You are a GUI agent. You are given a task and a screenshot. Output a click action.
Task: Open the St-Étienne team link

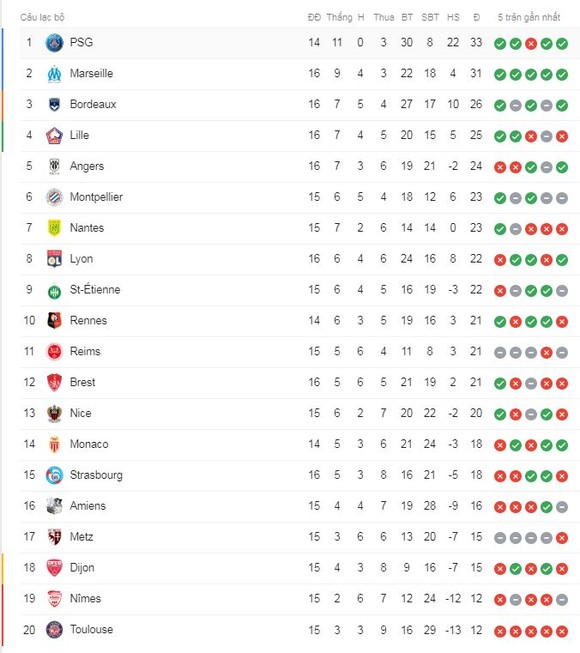pyautogui.click(x=95, y=289)
